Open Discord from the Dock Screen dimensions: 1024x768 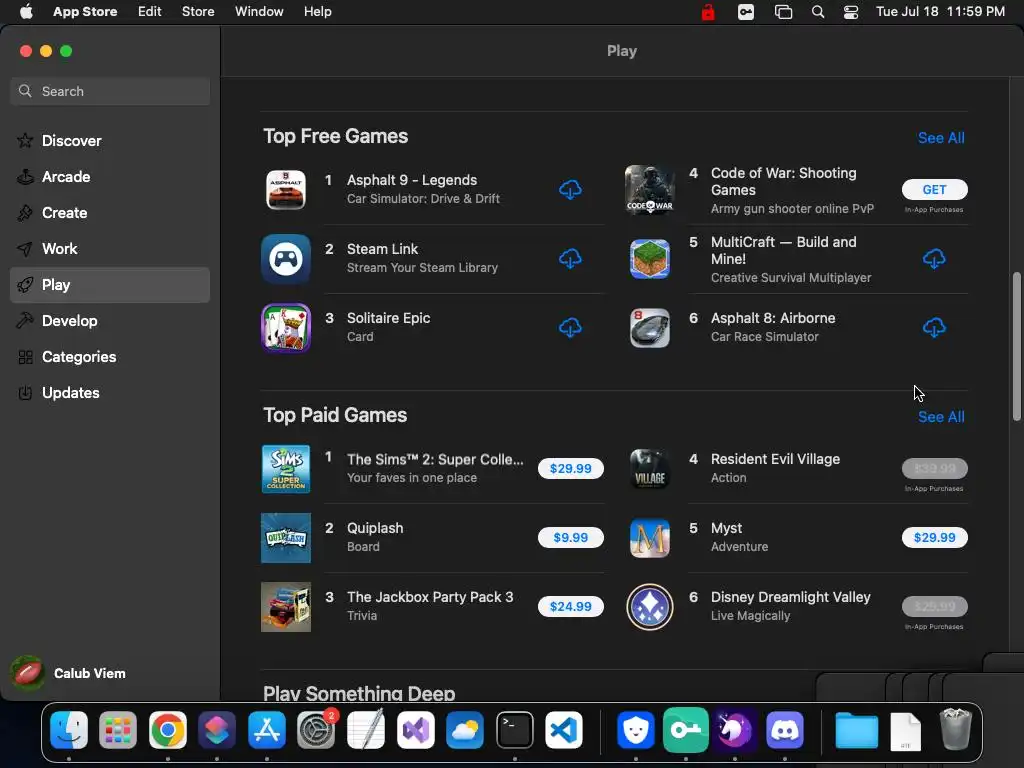(x=784, y=730)
